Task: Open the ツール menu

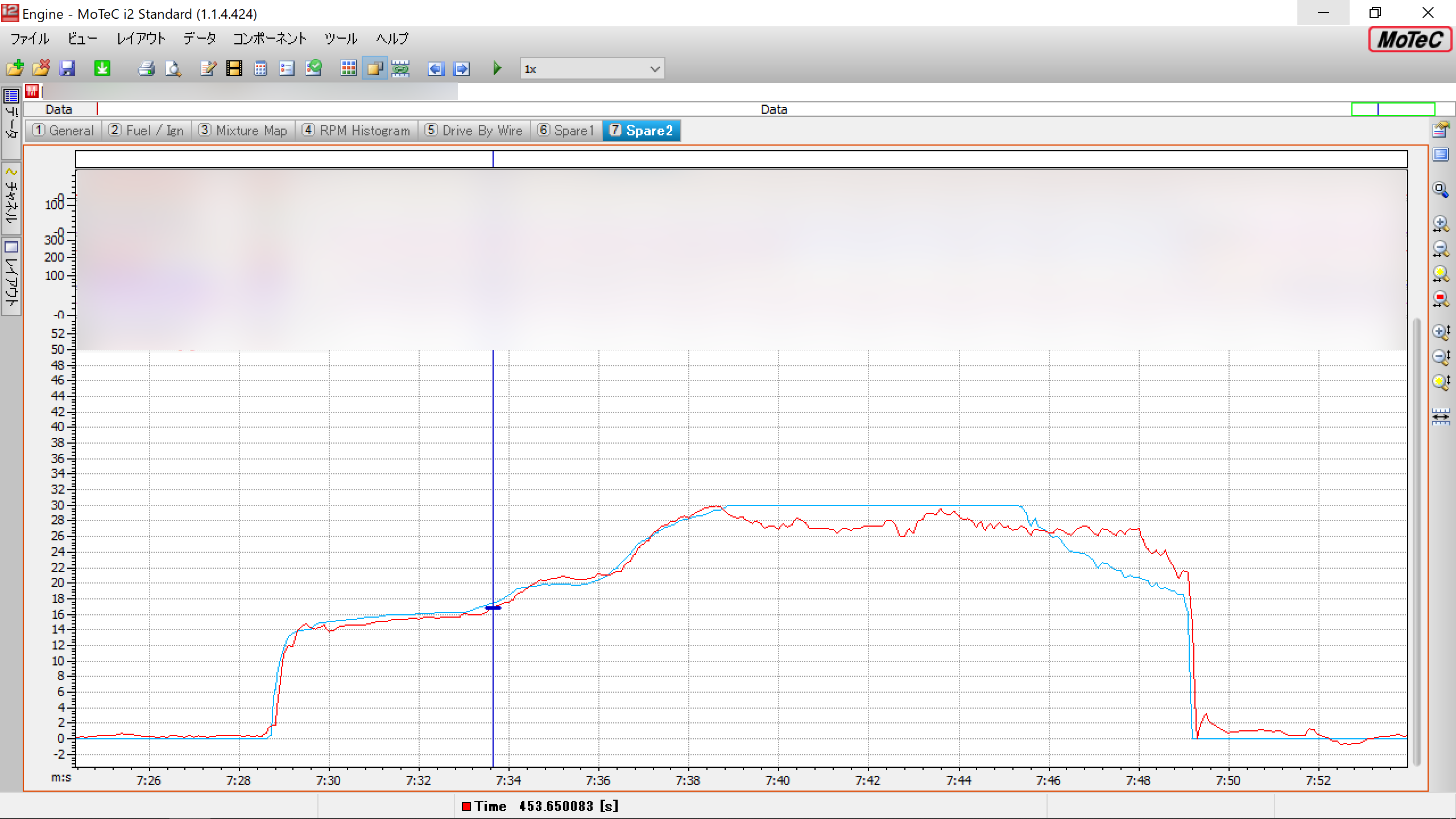Action: tap(341, 39)
